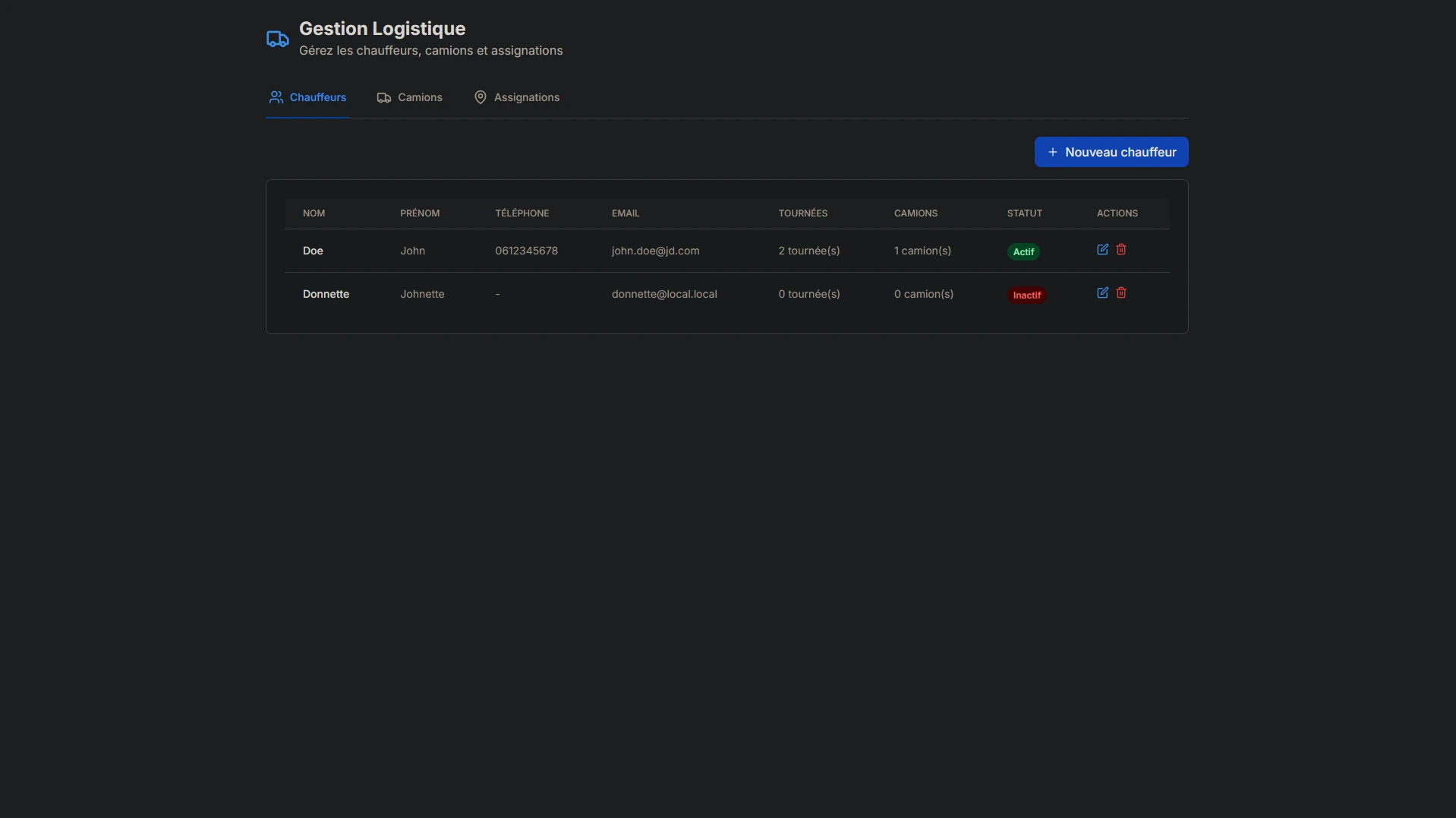The image size is (1456, 818).
Task: Click the truck logo beside Gestion Logistique
Action: click(x=277, y=39)
